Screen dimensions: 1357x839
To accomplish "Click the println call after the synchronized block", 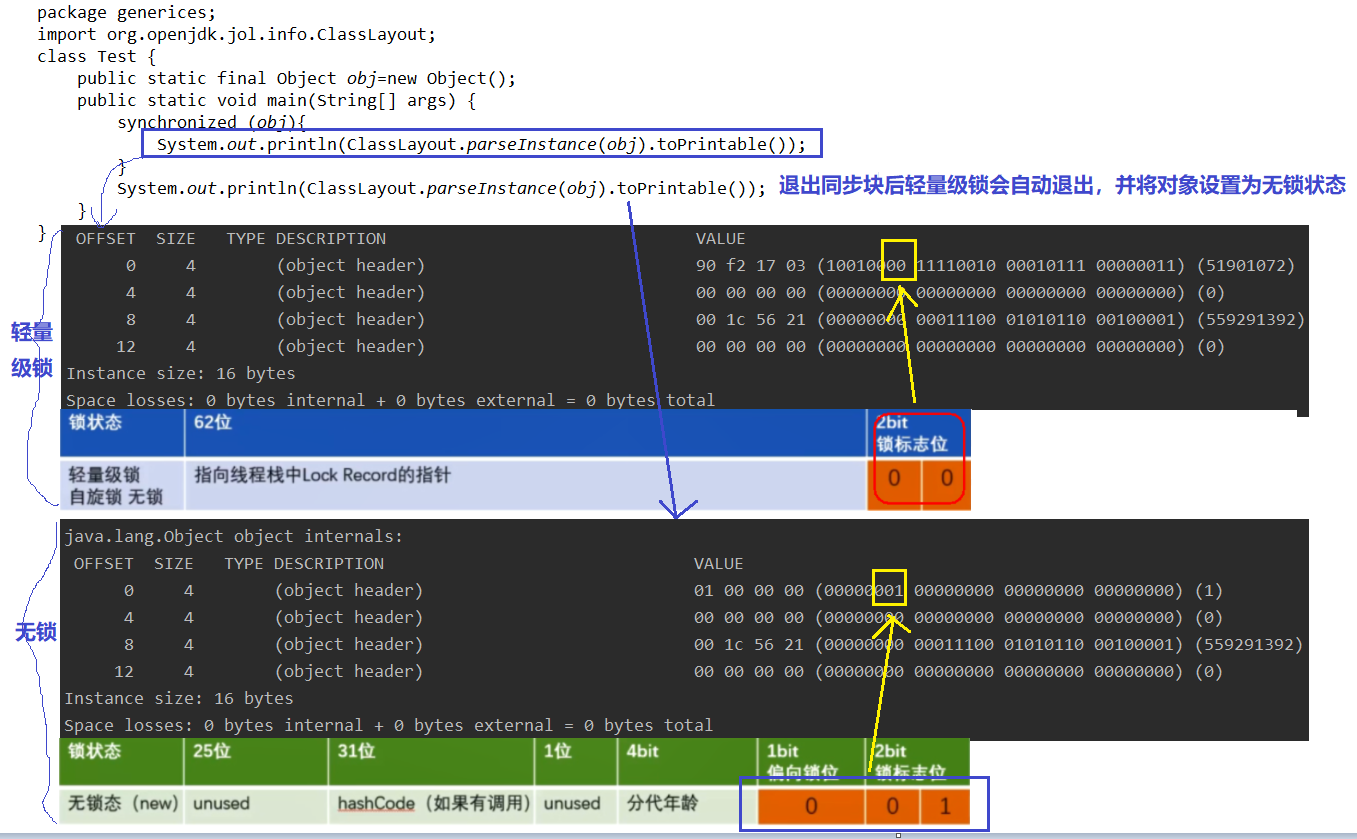I will pos(441,189).
